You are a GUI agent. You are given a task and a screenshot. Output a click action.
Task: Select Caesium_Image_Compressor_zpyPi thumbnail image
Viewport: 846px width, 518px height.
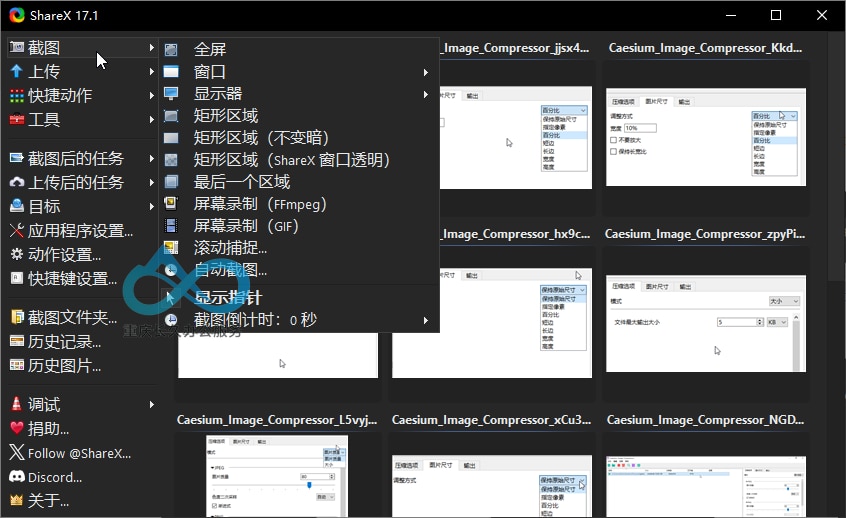click(x=706, y=323)
